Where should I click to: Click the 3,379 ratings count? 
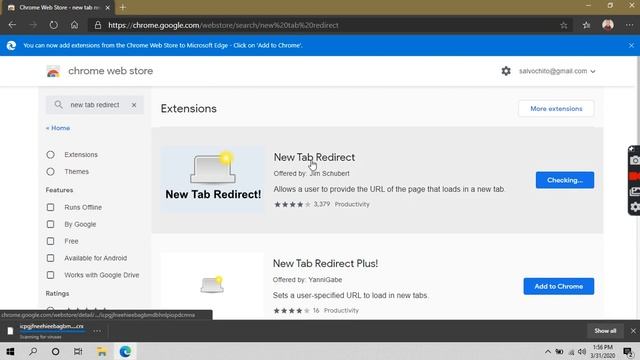pos(322,204)
